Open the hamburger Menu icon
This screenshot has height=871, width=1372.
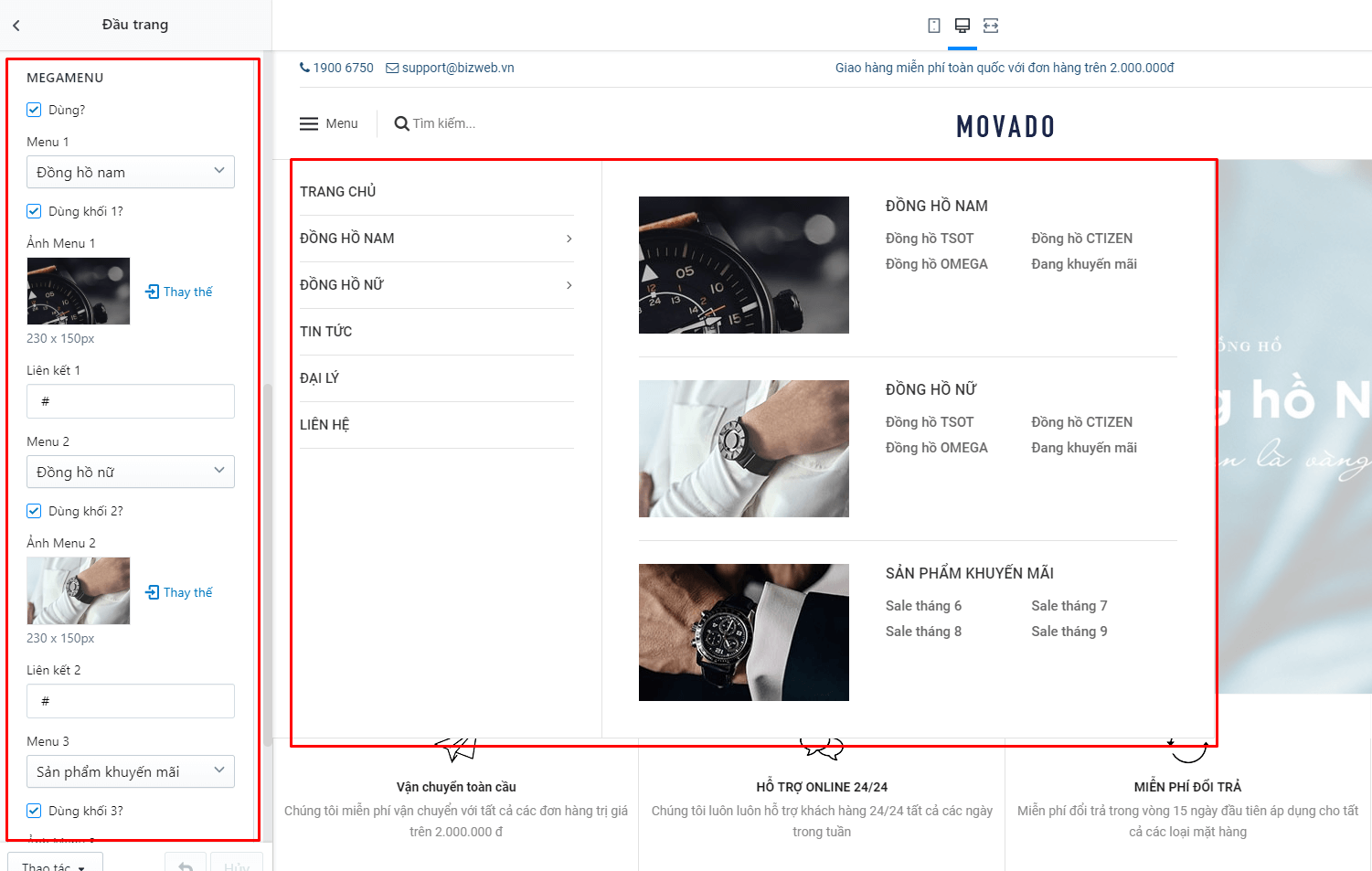click(x=309, y=123)
